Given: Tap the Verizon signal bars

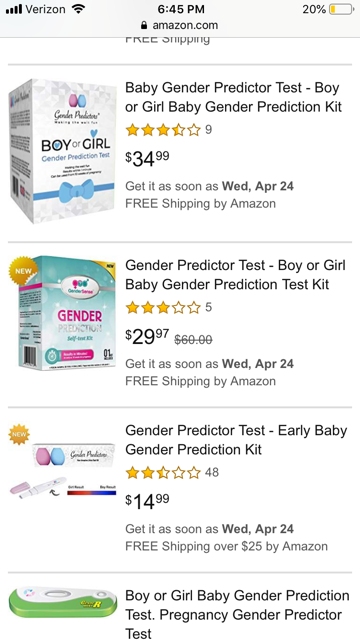Looking at the screenshot, I should [x=14, y=9].
